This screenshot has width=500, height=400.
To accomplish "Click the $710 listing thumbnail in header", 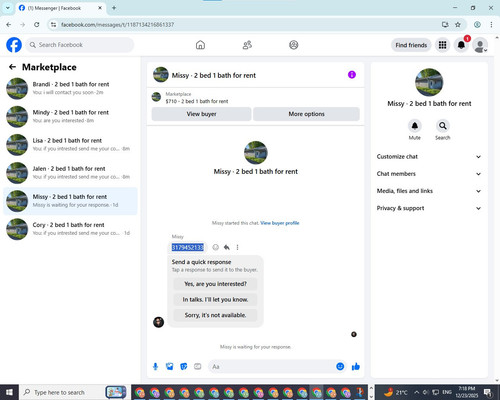I will tap(156, 97).
